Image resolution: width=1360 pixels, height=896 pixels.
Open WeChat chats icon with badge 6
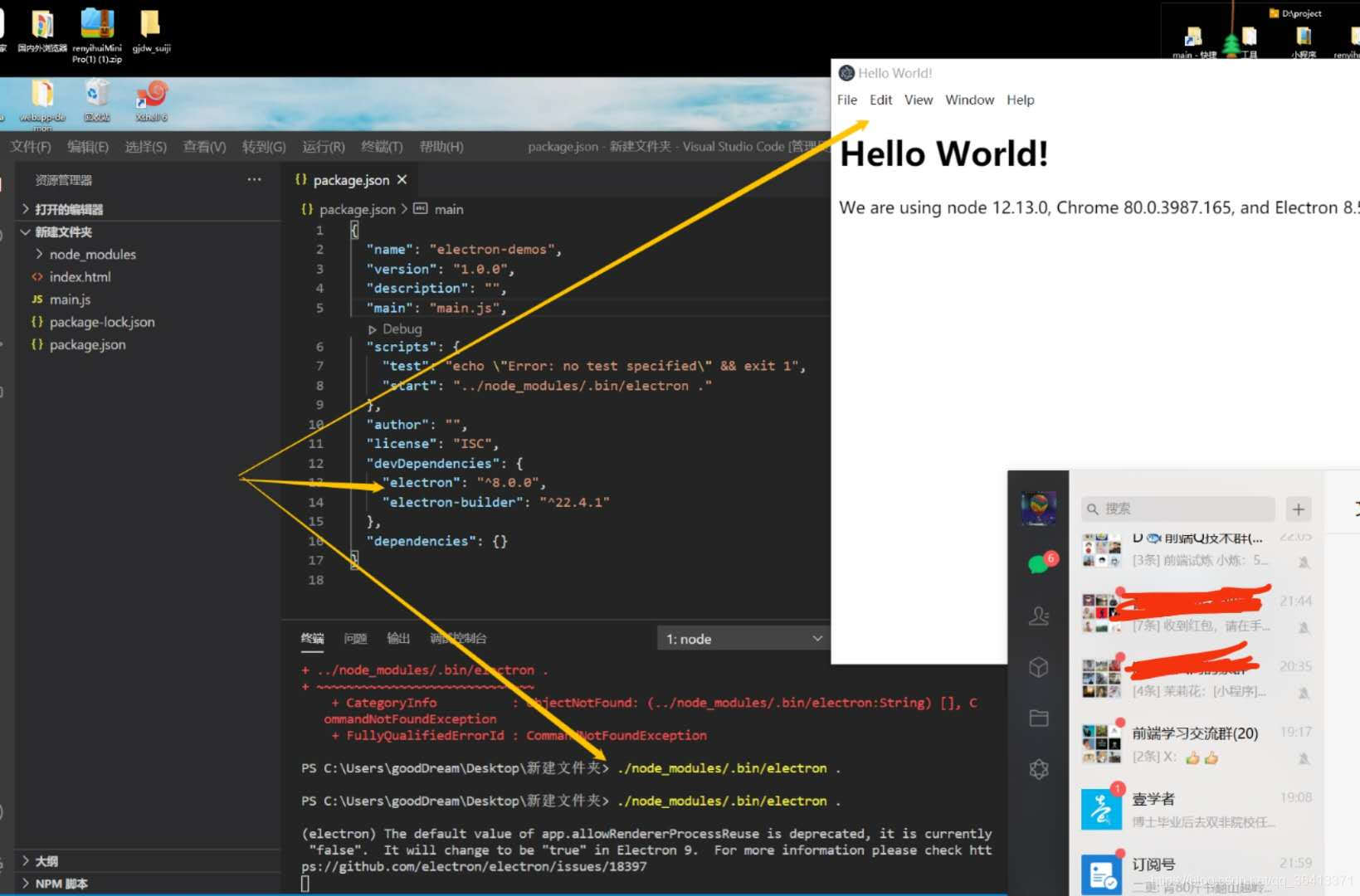[x=1041, y=563]
